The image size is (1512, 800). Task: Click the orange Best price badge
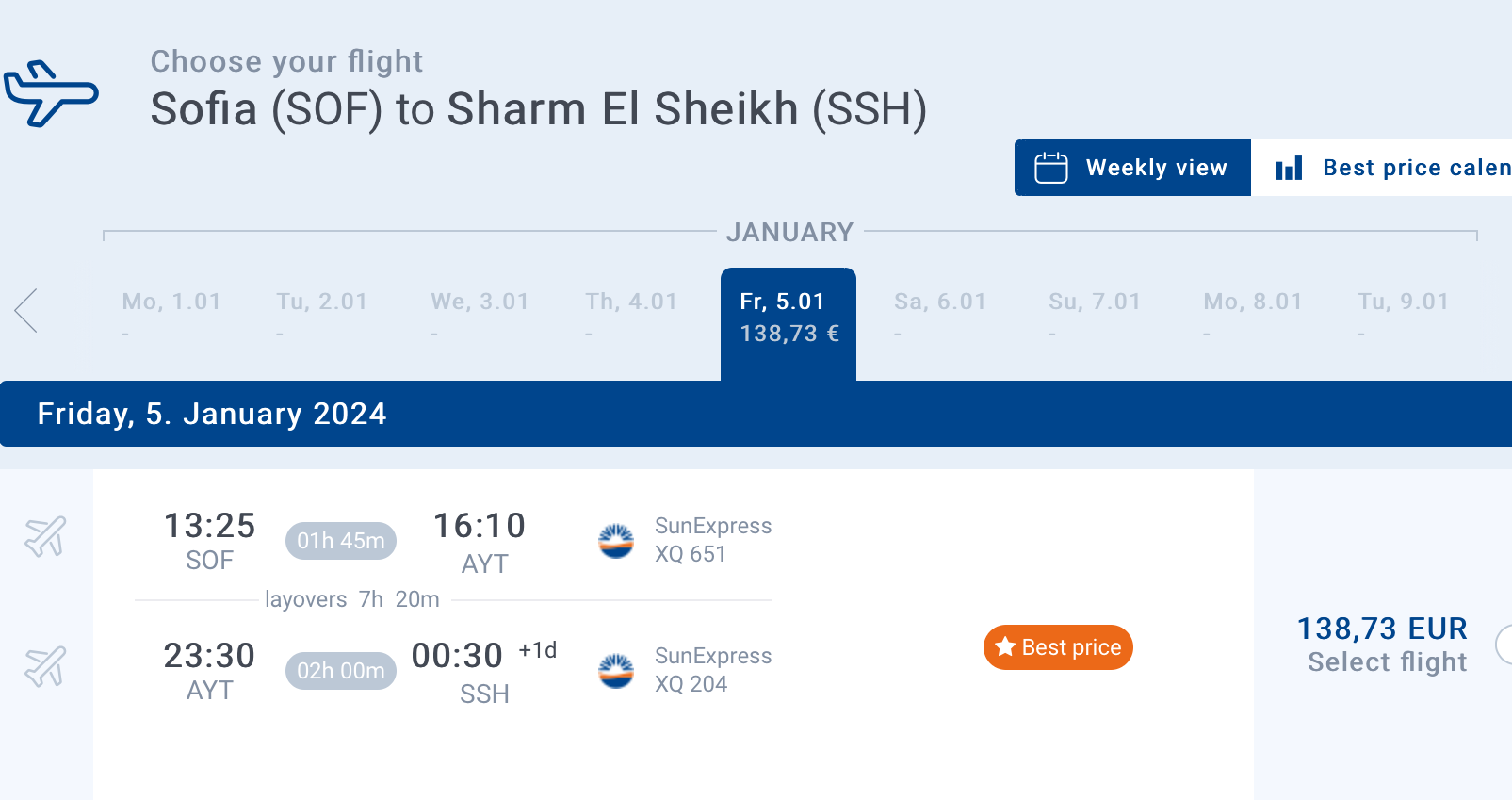tap(1058, 647)
